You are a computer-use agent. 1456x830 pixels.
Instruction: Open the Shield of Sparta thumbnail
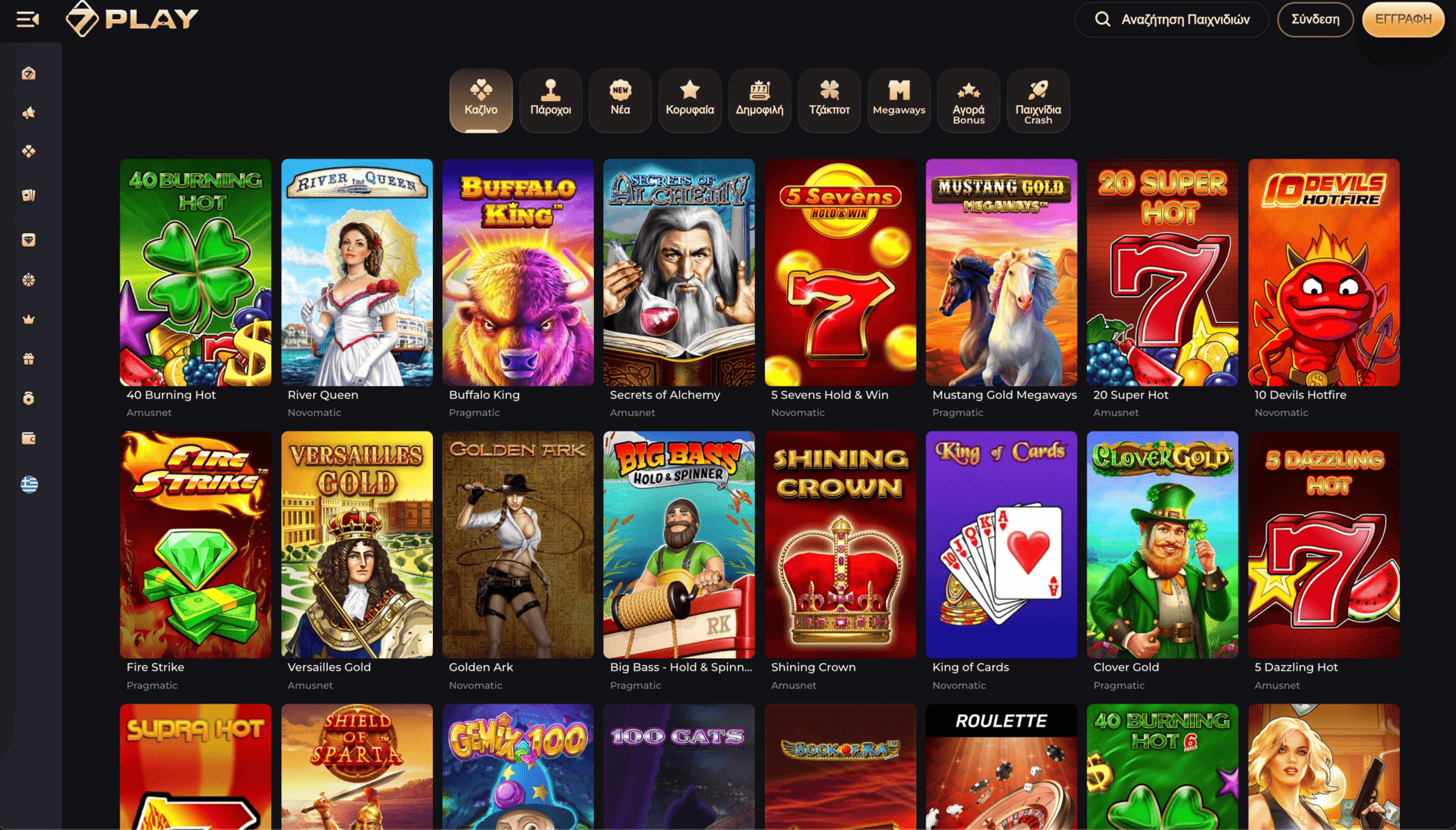pyautogui.click(x=357, y=766)
